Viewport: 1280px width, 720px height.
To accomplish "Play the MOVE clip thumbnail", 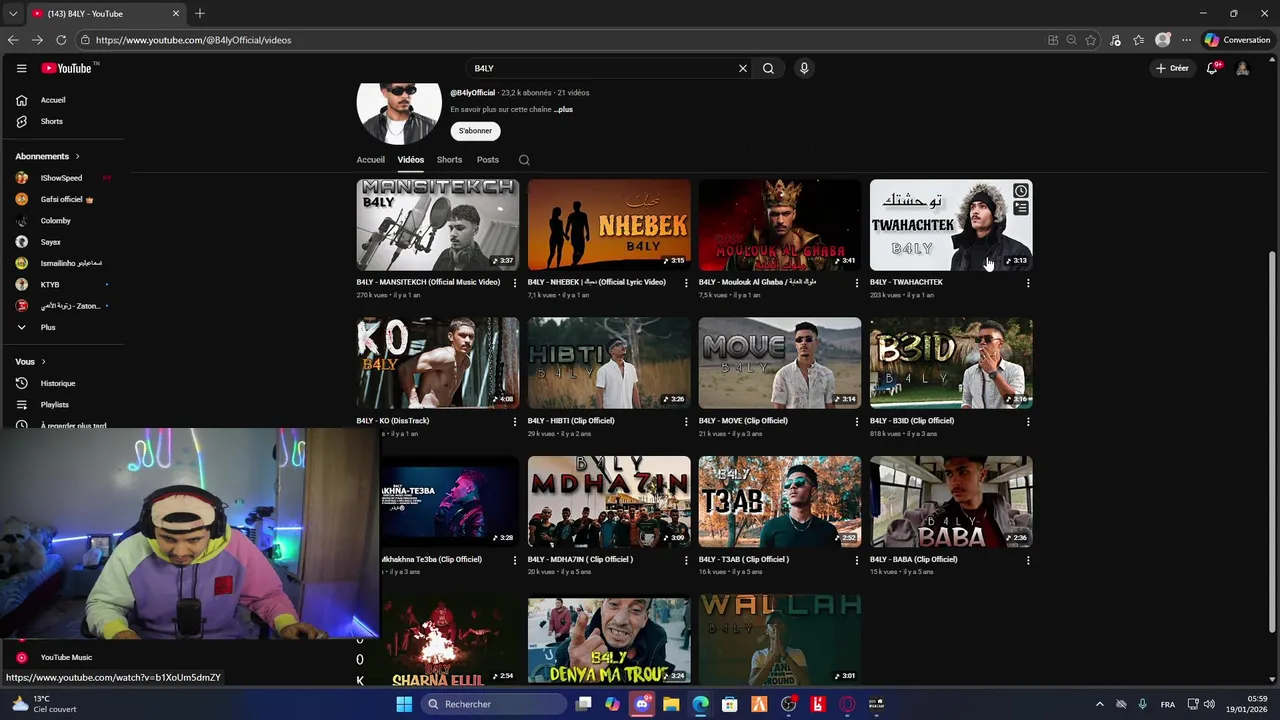I will point(780,363).
